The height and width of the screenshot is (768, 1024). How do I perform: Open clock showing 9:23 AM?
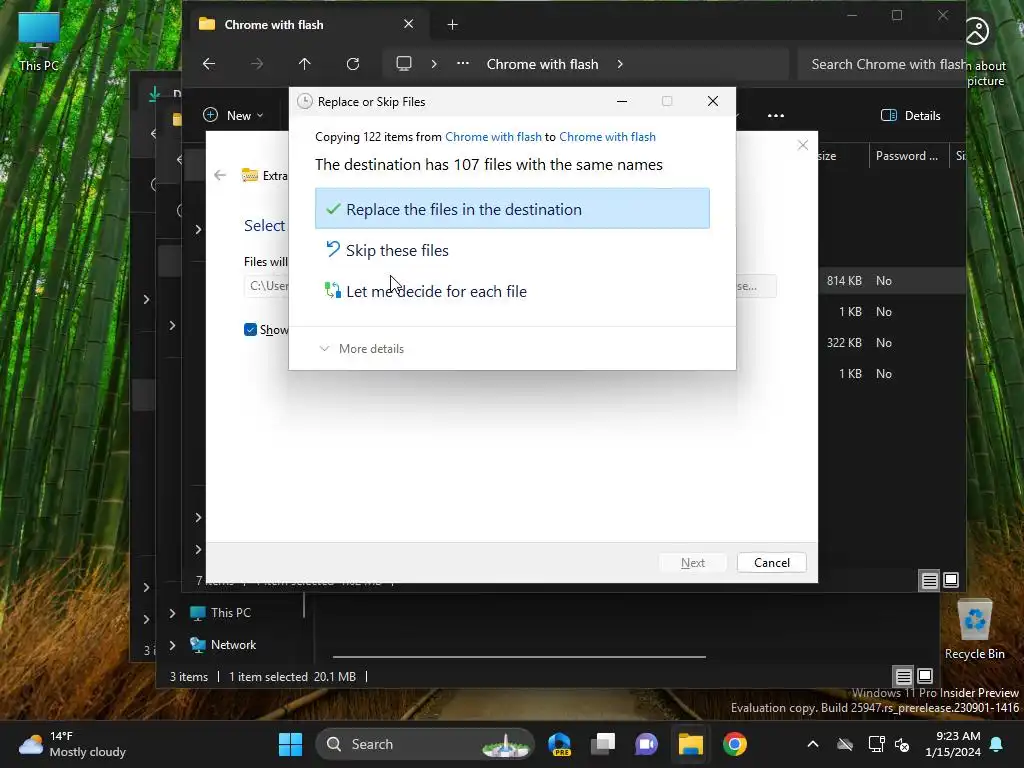(x=952, y=744)
